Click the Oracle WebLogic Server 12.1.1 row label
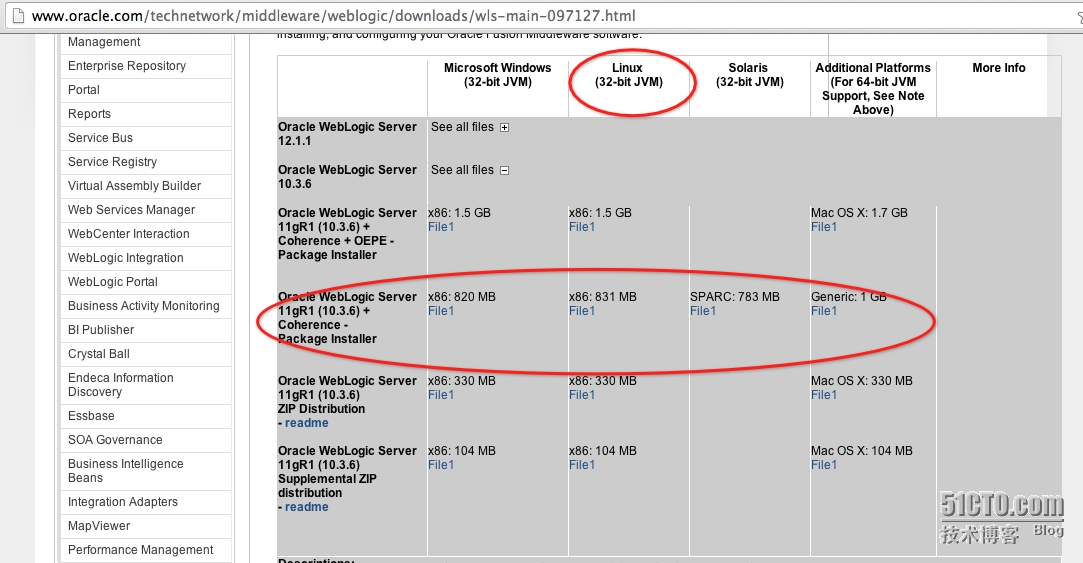 [x=347, y=134]
